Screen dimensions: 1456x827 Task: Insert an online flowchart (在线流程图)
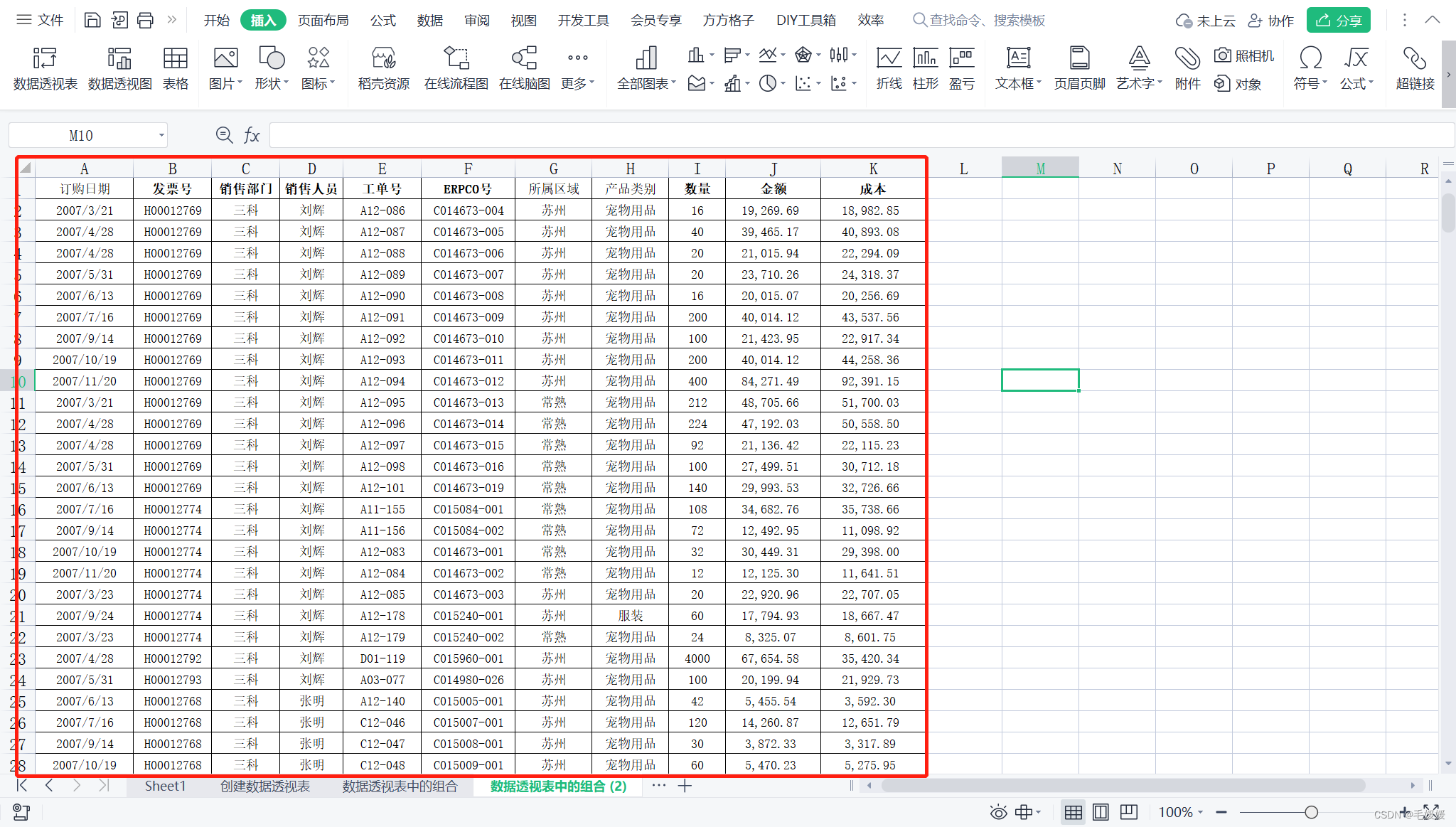pos(456,69)
